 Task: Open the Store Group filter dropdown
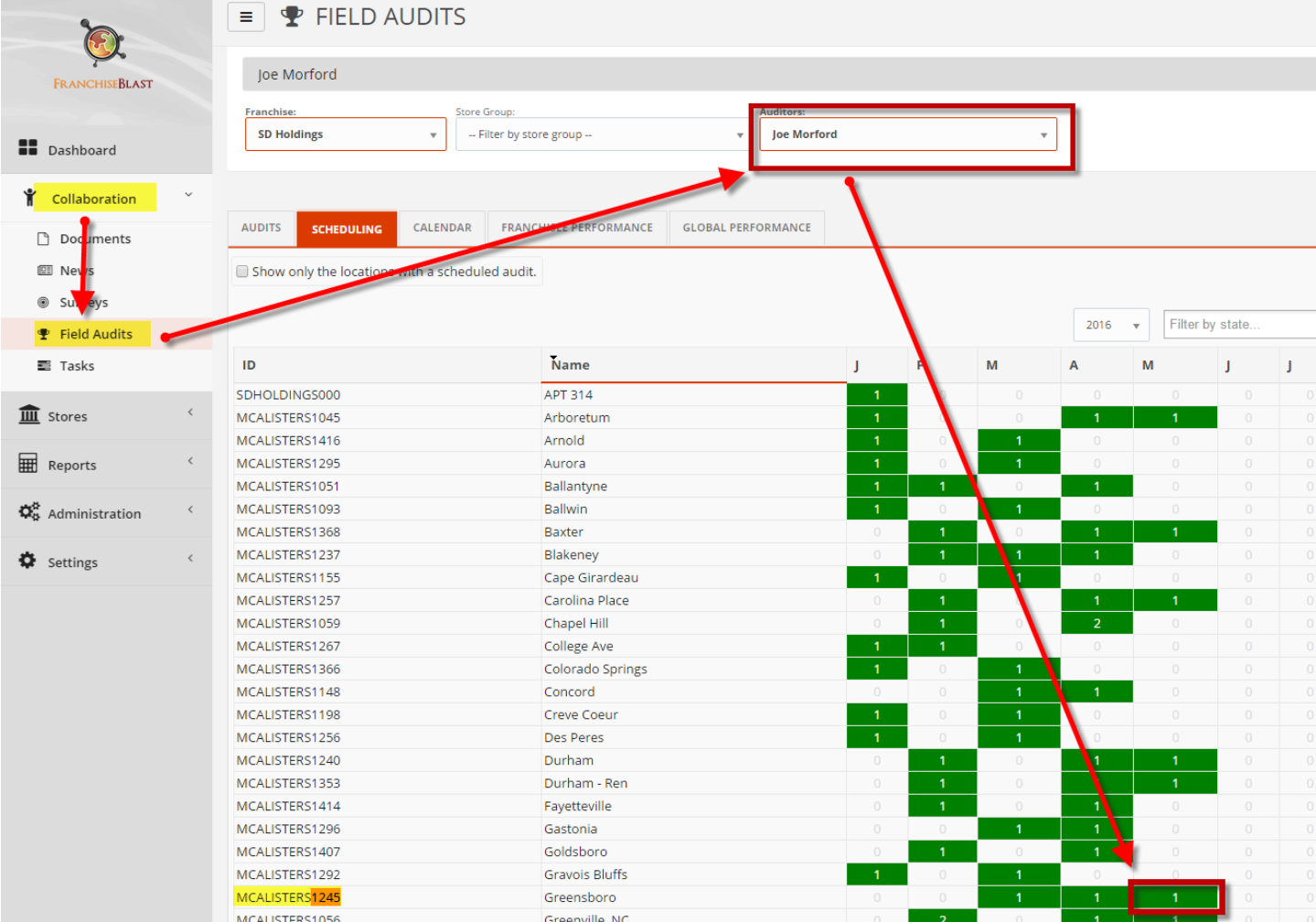[604, 134]
